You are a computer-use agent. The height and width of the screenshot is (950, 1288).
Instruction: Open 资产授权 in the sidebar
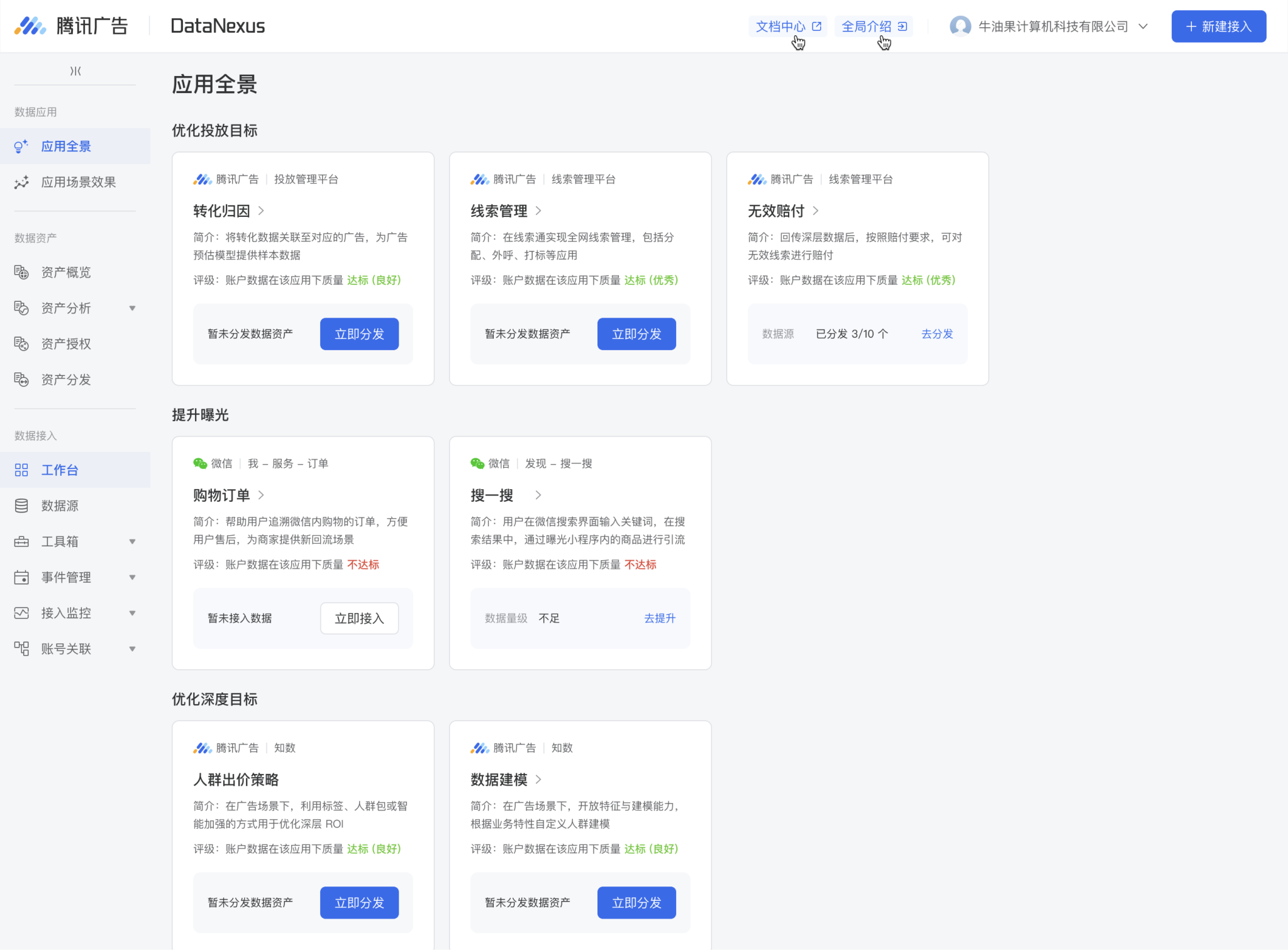pyautogui.click(x=75, y=344)
